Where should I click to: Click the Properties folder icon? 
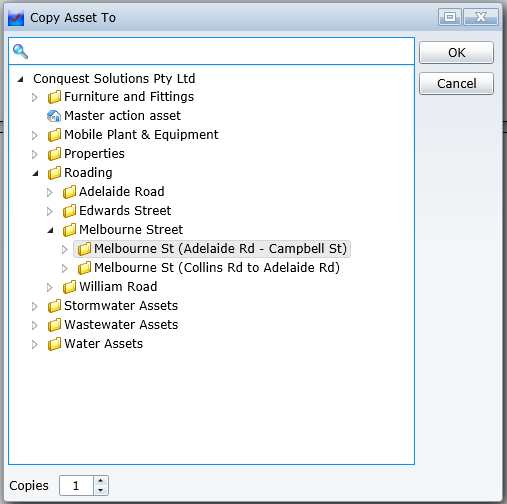54,154
